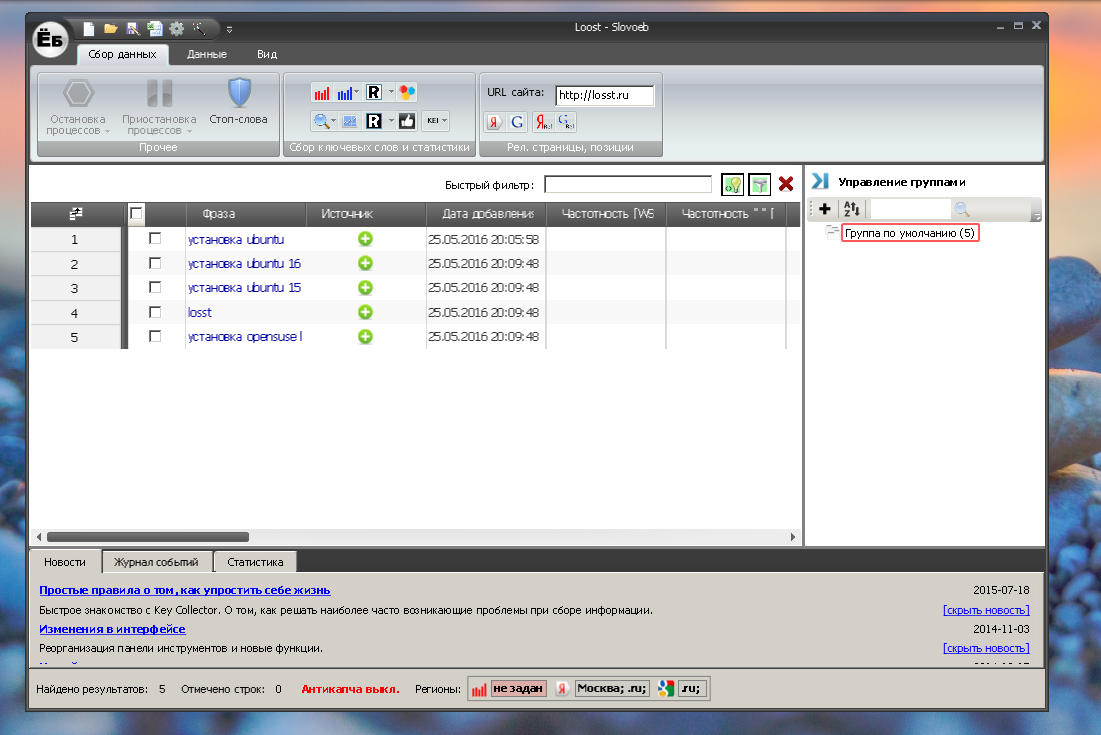Click the horizontal scrollbar thumb under table
This screenshot has height=735, width=1101.
(148, 537)
